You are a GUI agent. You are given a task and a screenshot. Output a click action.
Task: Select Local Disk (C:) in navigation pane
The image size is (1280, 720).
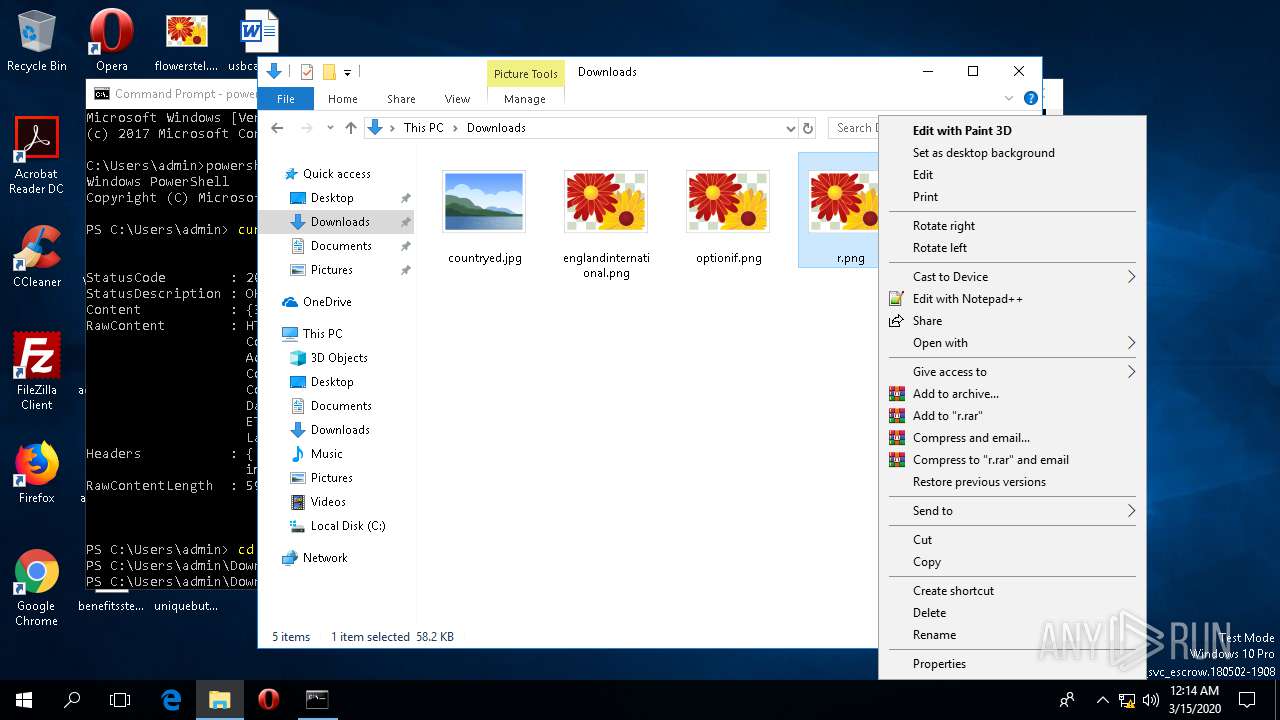click(348, 526)
